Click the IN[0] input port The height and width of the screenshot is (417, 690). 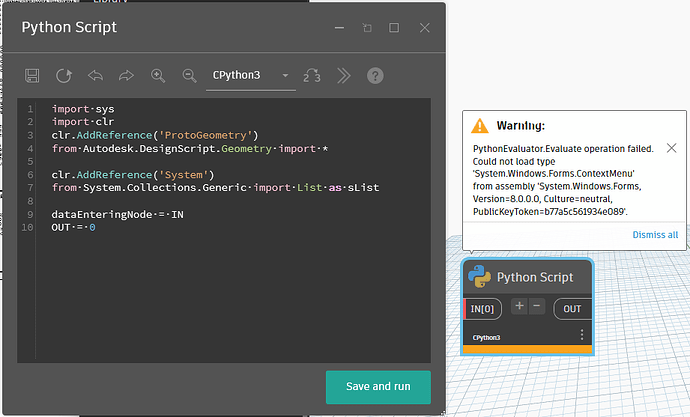coord(482,309)
